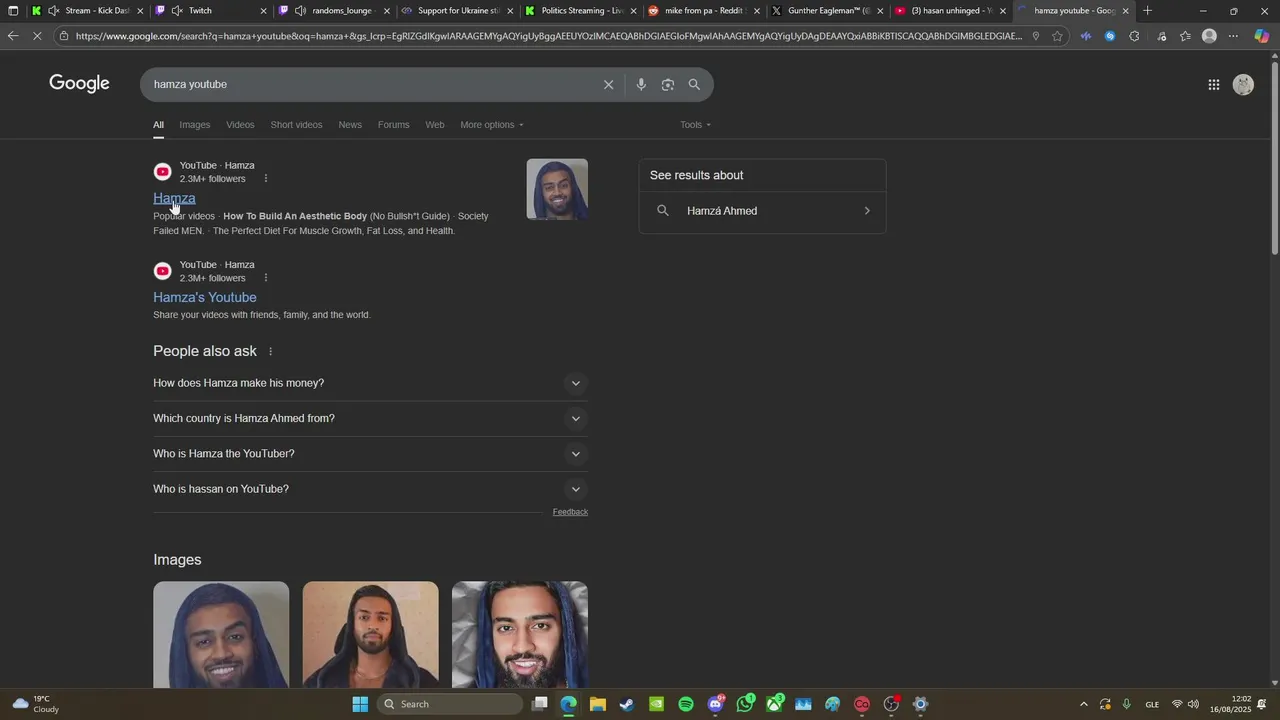Image resolution: width=1280 pixels, height=720 pixels.
Task: Open Task View from taskbar
Action: coord(540,704)
